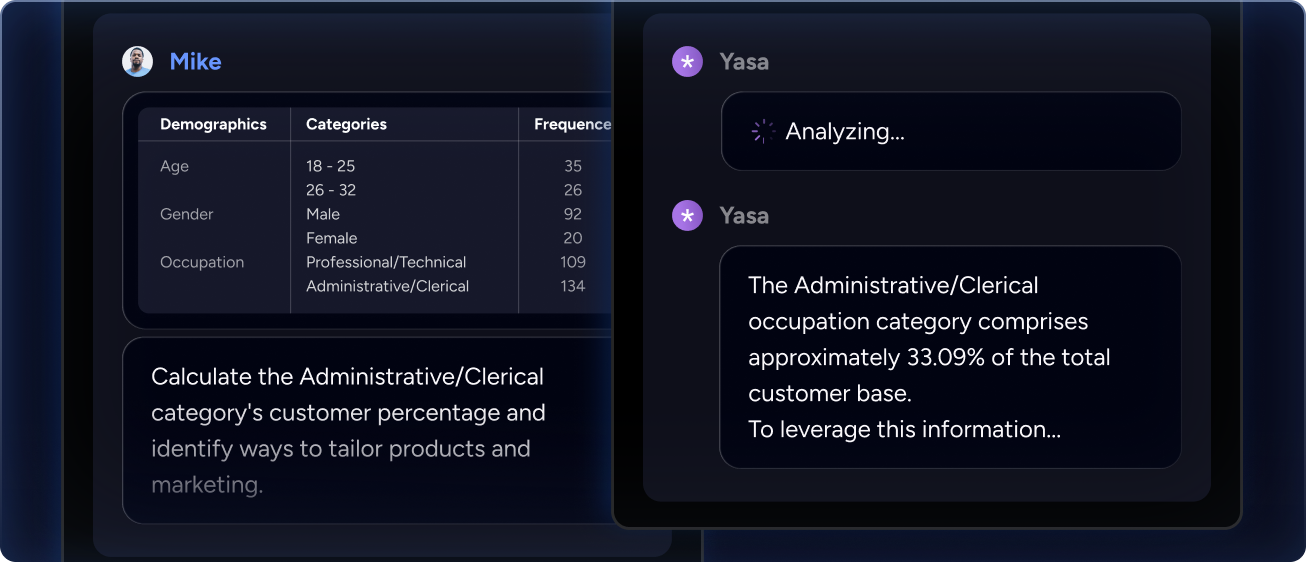This screenshot has width=1306, height=562.
Task: Click the Occupation row label
Action: (202, 262)
